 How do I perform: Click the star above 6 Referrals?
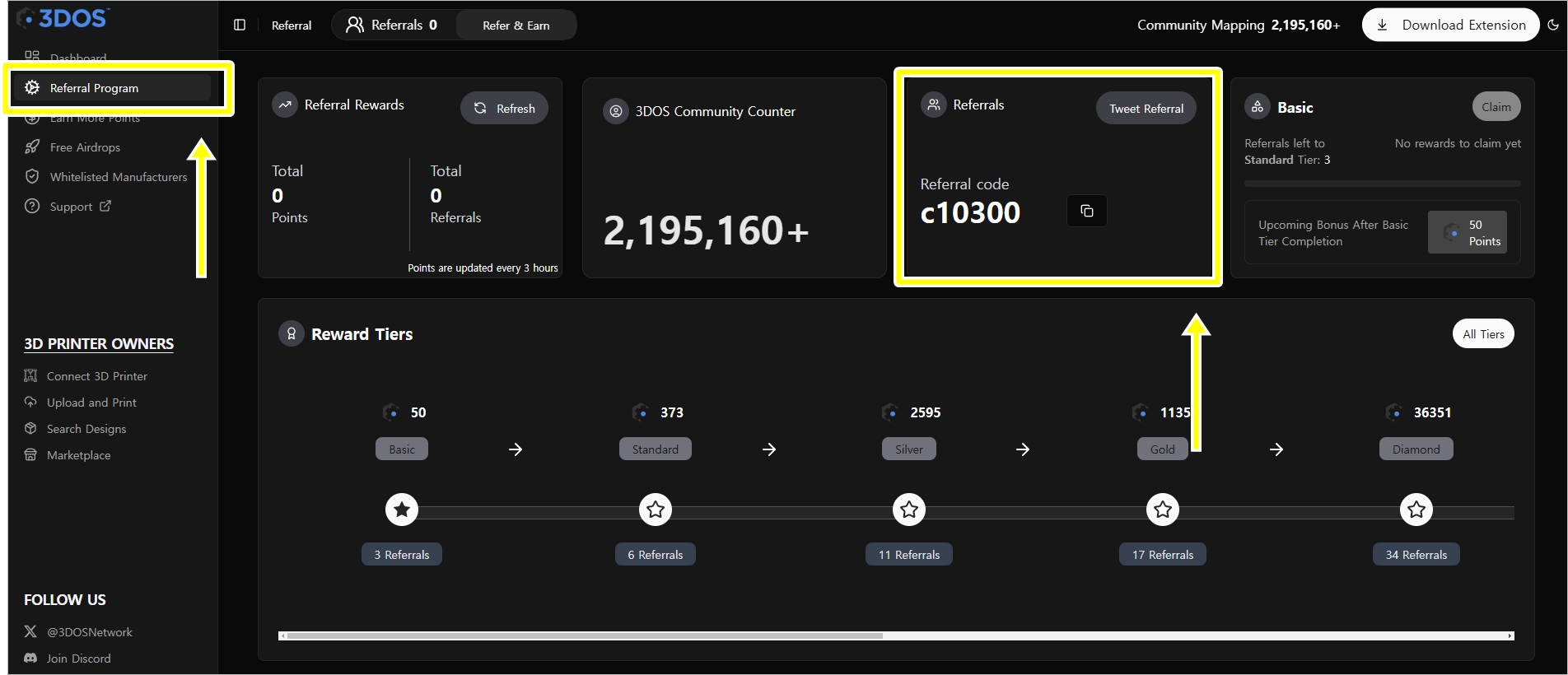[656, 510]
